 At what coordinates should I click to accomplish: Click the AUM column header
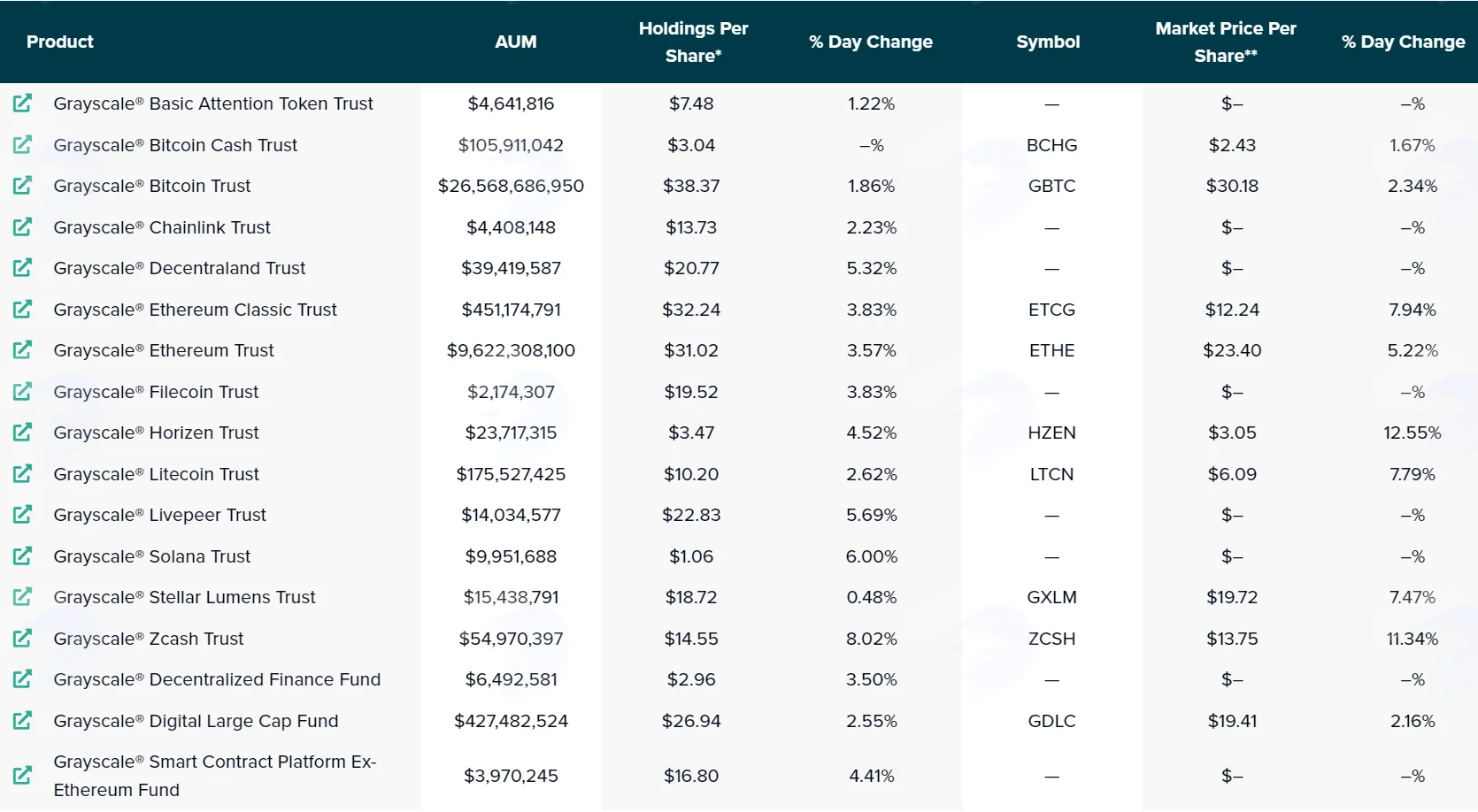click(x=516, y=42)
